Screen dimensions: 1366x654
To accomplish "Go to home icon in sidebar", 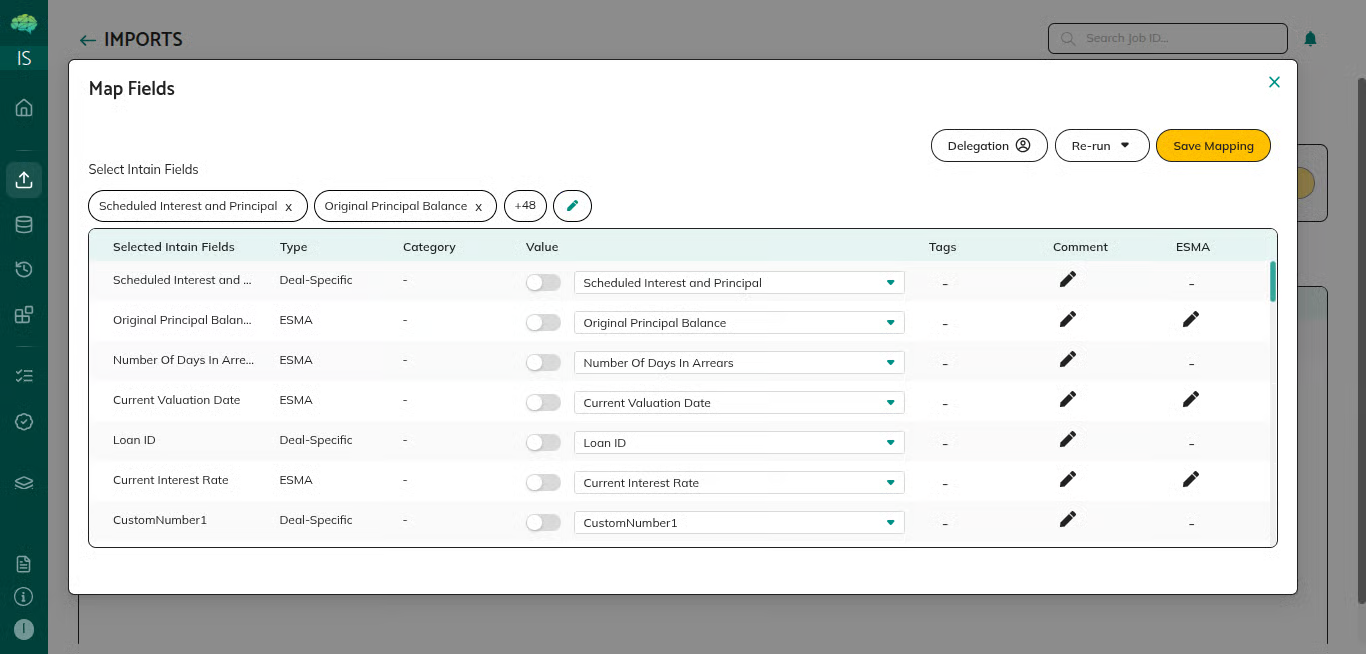I will point(24,108).
